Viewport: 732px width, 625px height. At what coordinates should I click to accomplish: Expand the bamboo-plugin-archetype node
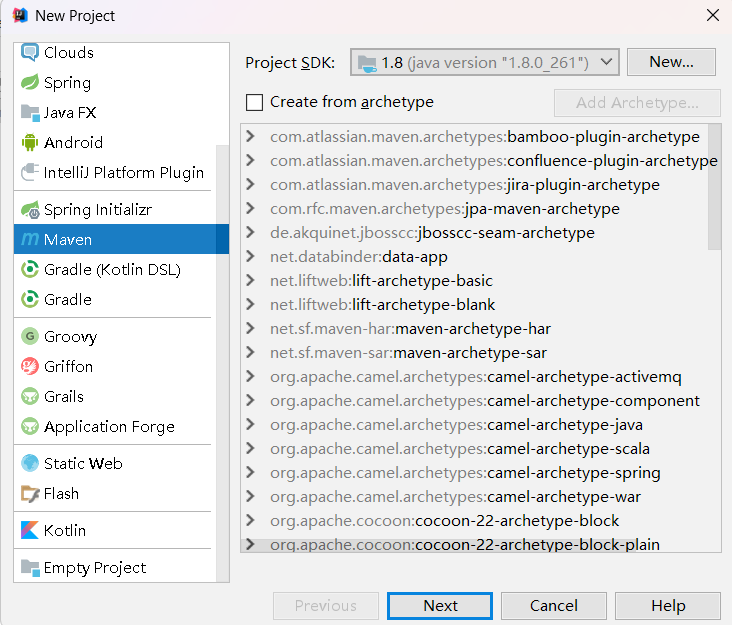pyautogui.click(x=251, y=136)
